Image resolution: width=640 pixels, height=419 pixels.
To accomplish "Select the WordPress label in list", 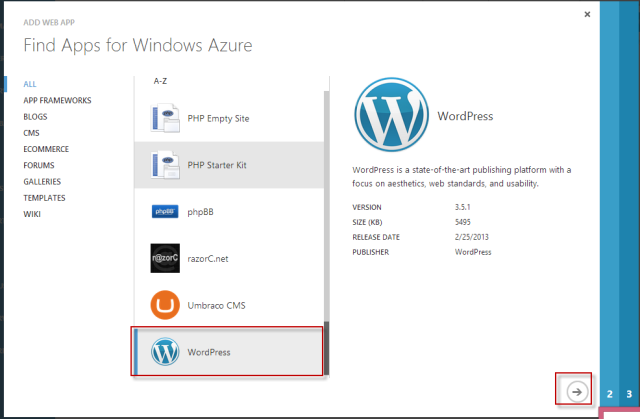I will click(209, 352).
